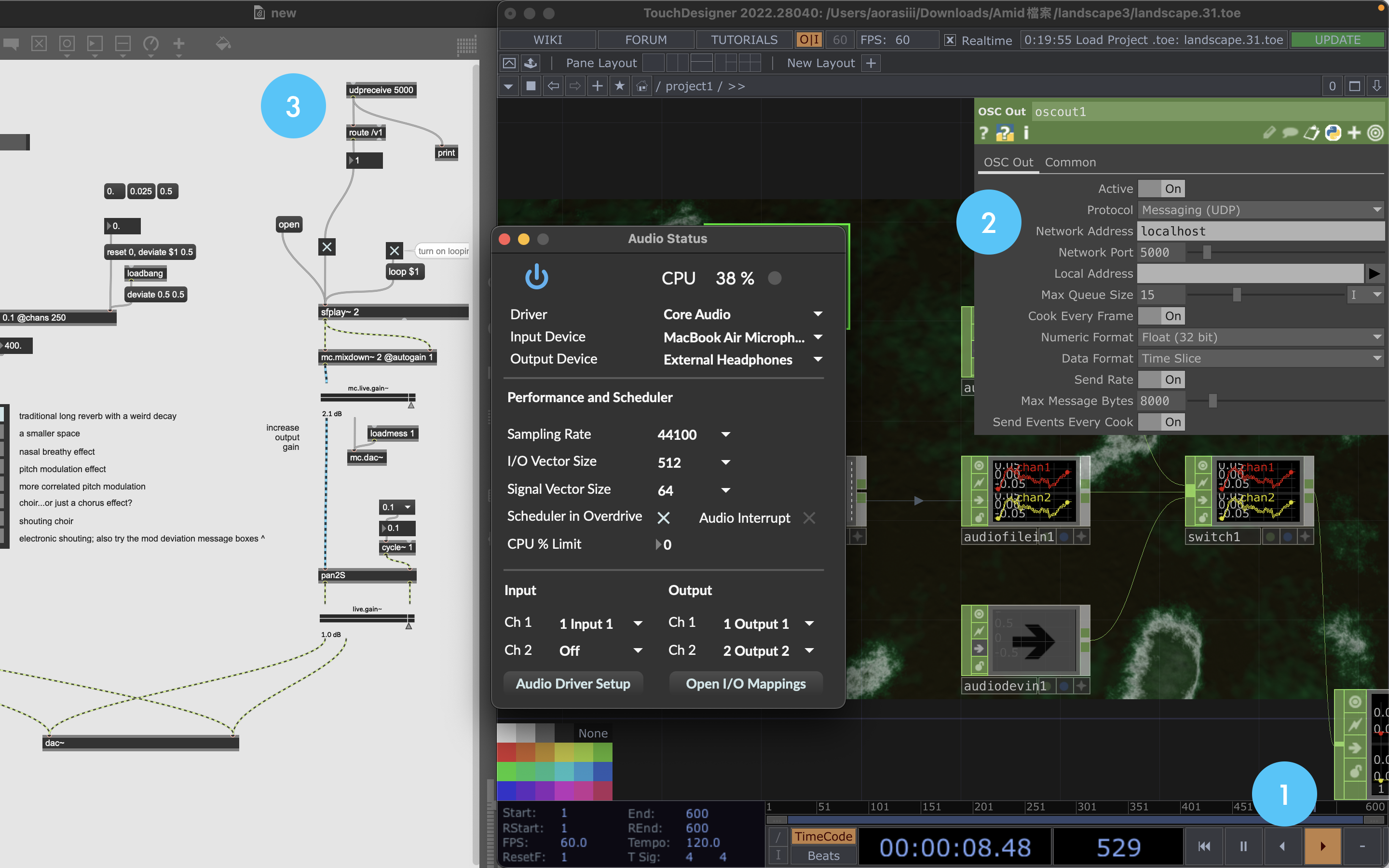The image size is (1389, 868).
Task: Toggle Cook Every Frame switch
Action: point(1162,316)
